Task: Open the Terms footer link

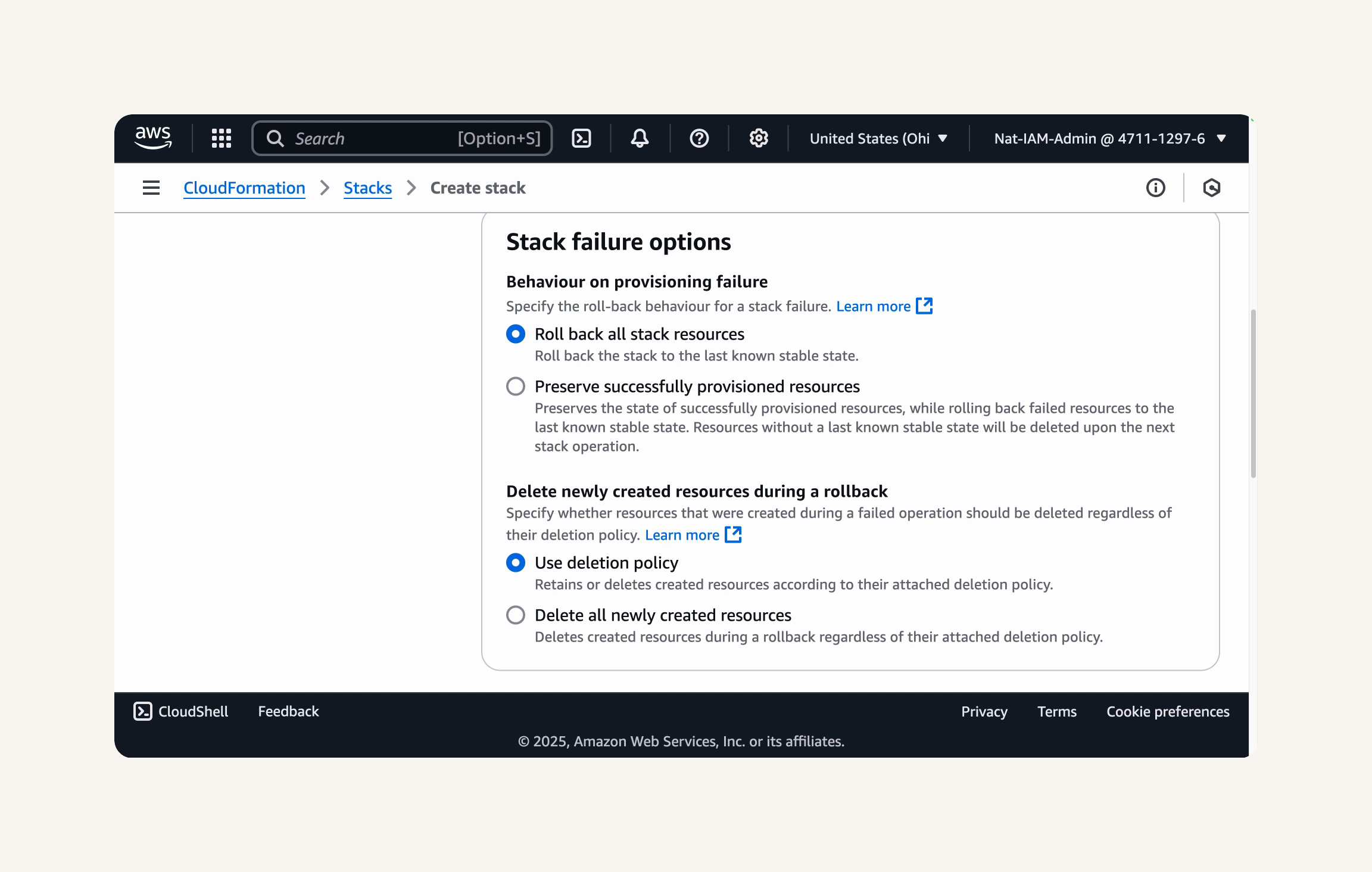Action: (x=1057, y=711)
